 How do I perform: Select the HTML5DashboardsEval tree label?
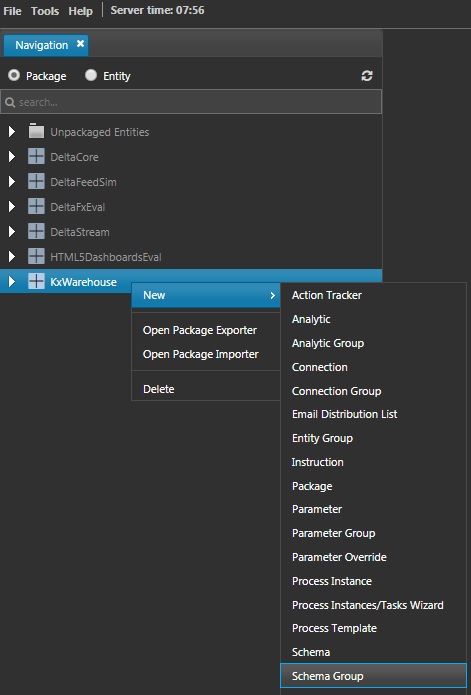106,257
